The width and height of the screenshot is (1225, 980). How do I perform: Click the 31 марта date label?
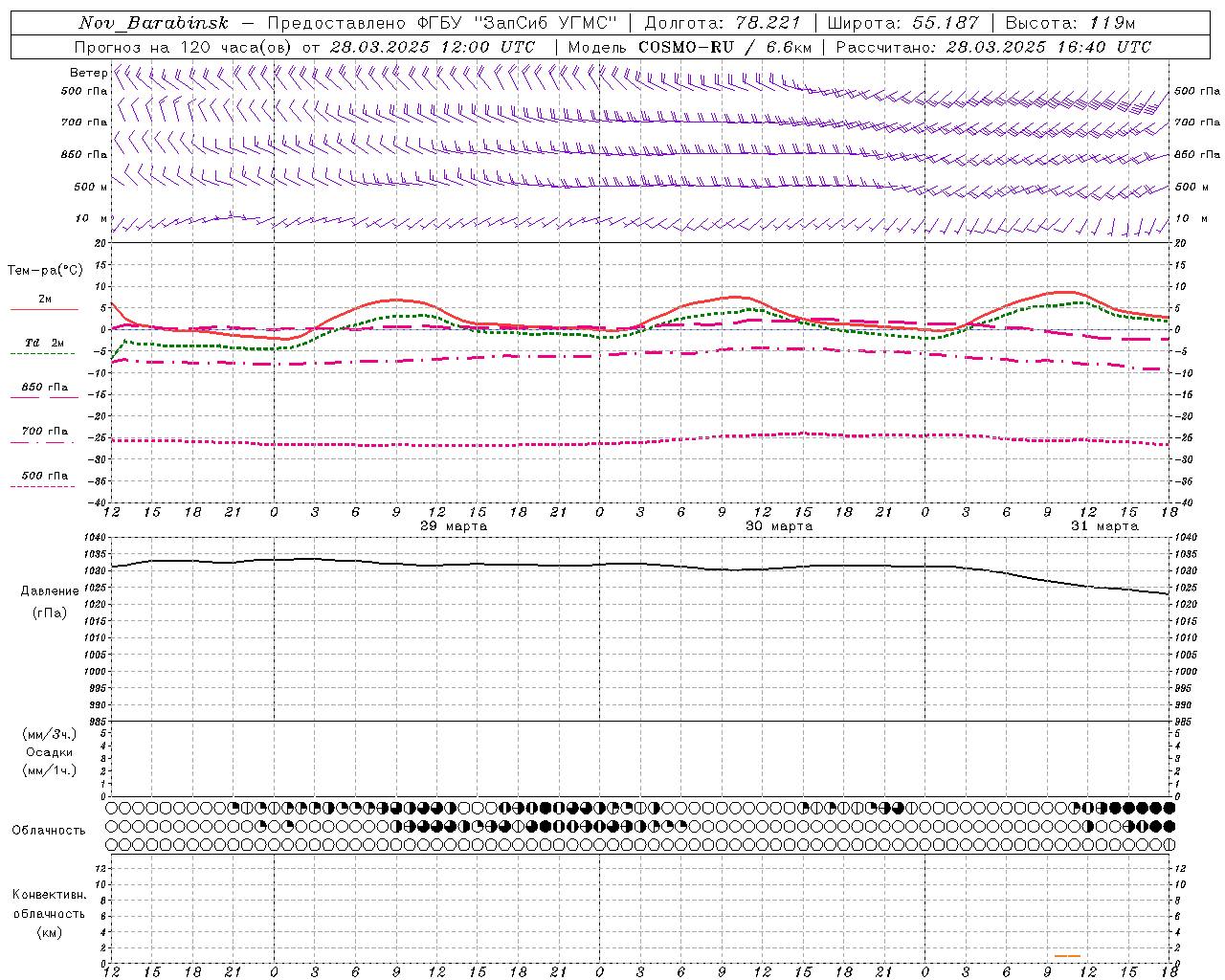(1104, 526)
